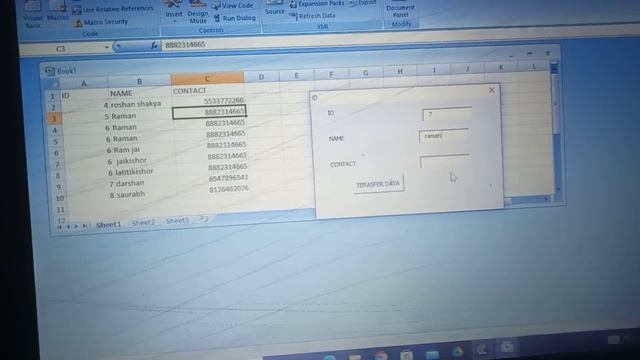Select row 10 header
The image size is (640, 360).
point(60,198)
